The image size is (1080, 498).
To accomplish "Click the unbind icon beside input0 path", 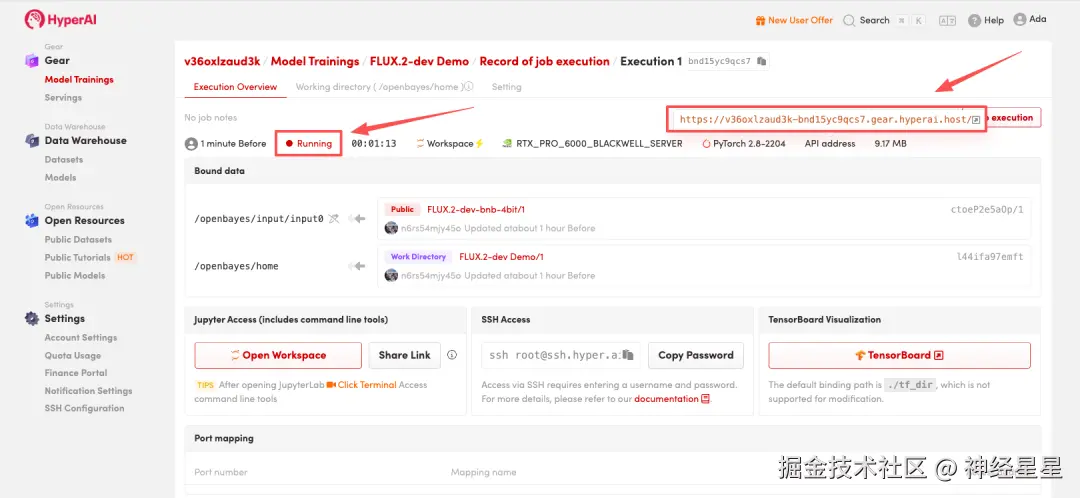I will point(334,219).
